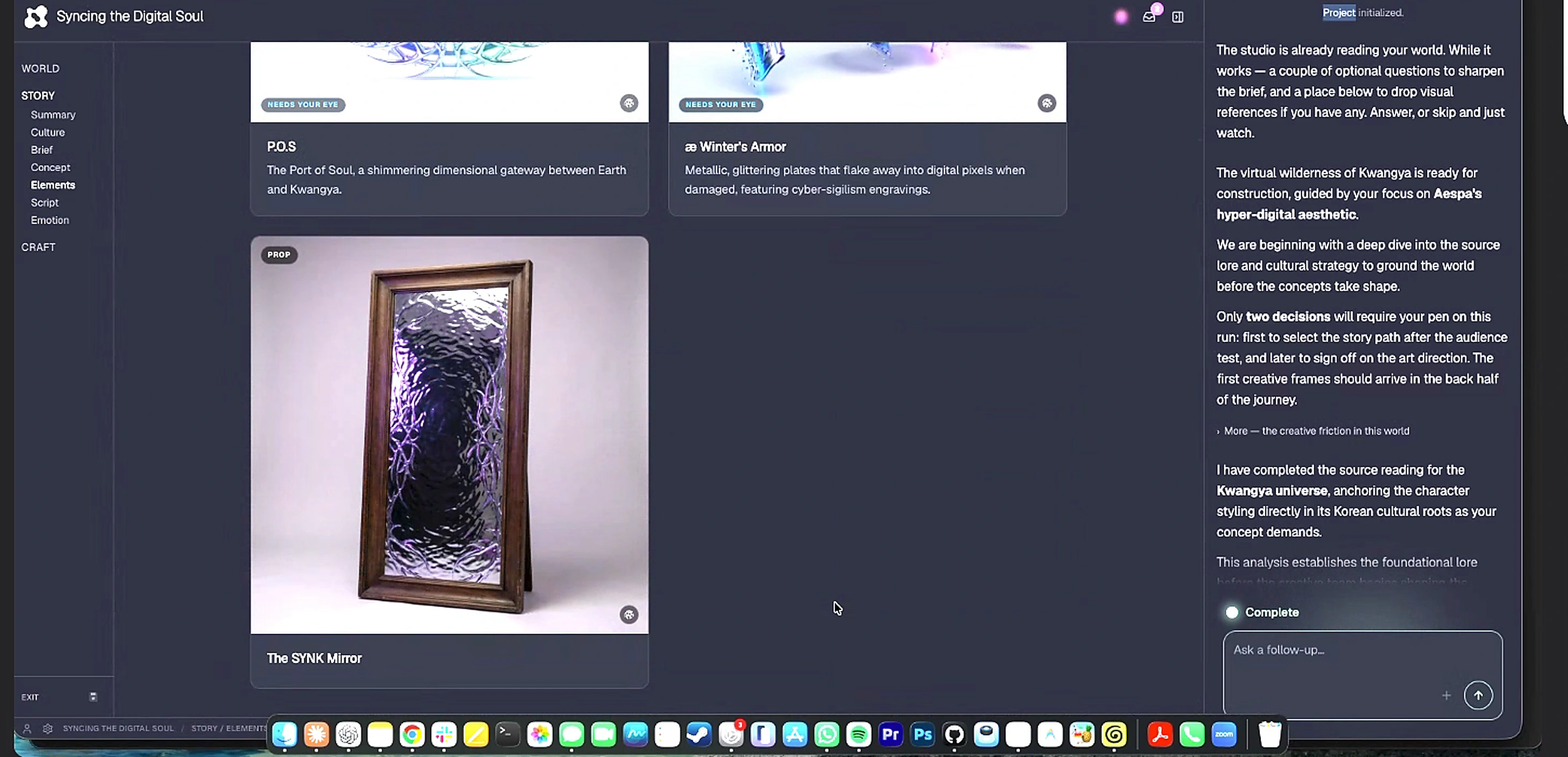Click the regenerate icon on Winter's Armor card
Viewport: 1568px width, 757px height.
click(1046, 103)
